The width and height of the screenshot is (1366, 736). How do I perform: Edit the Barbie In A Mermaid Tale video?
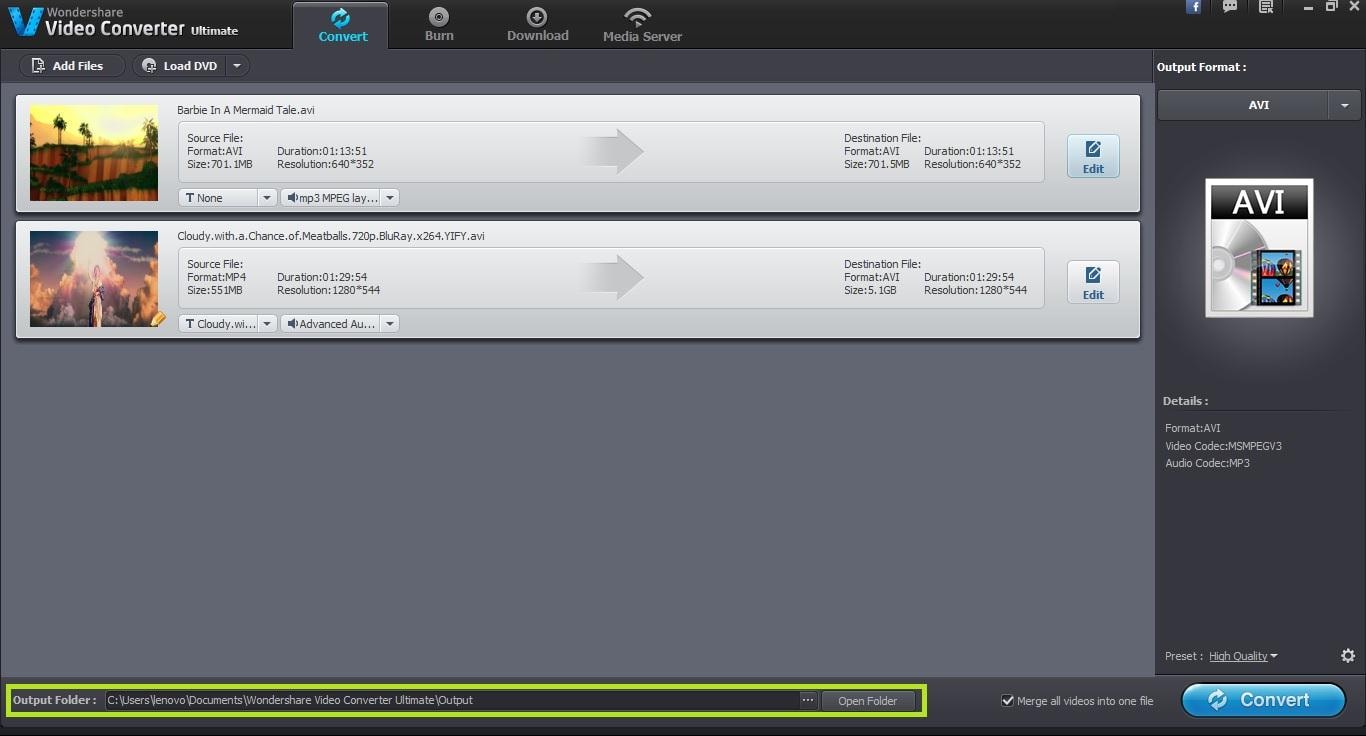[1093, 156]
